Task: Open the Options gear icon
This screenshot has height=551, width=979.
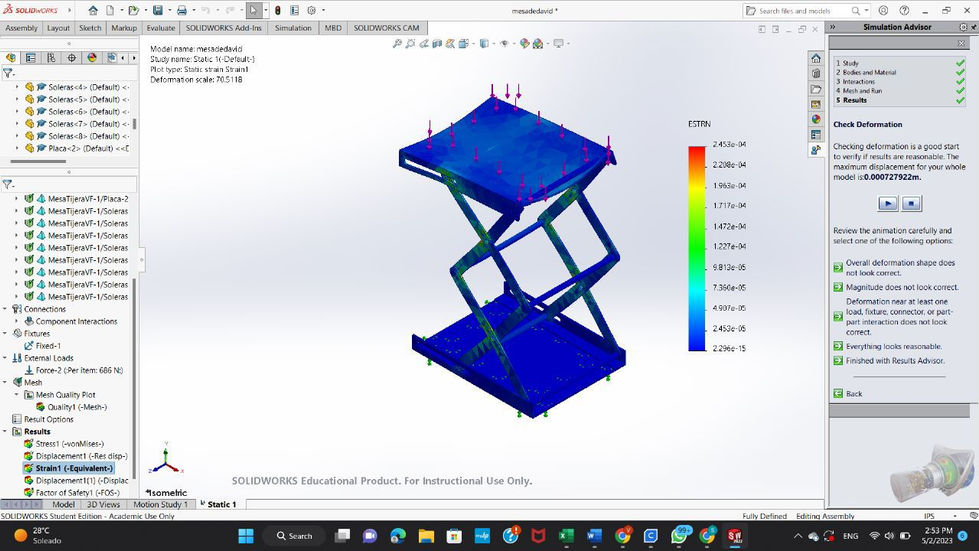Action: point(312,10)
